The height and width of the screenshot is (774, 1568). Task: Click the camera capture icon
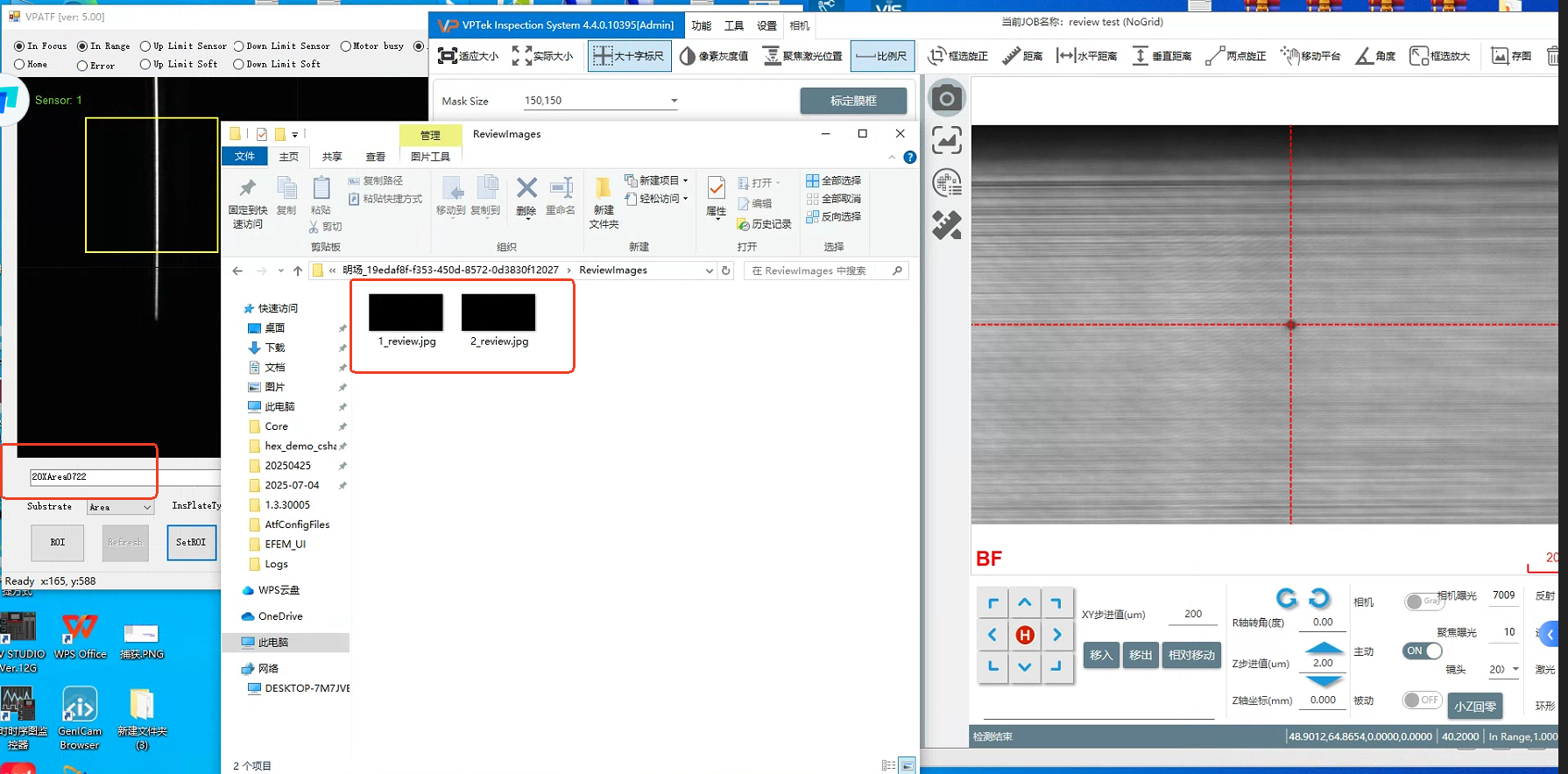(x=946, y=99)
